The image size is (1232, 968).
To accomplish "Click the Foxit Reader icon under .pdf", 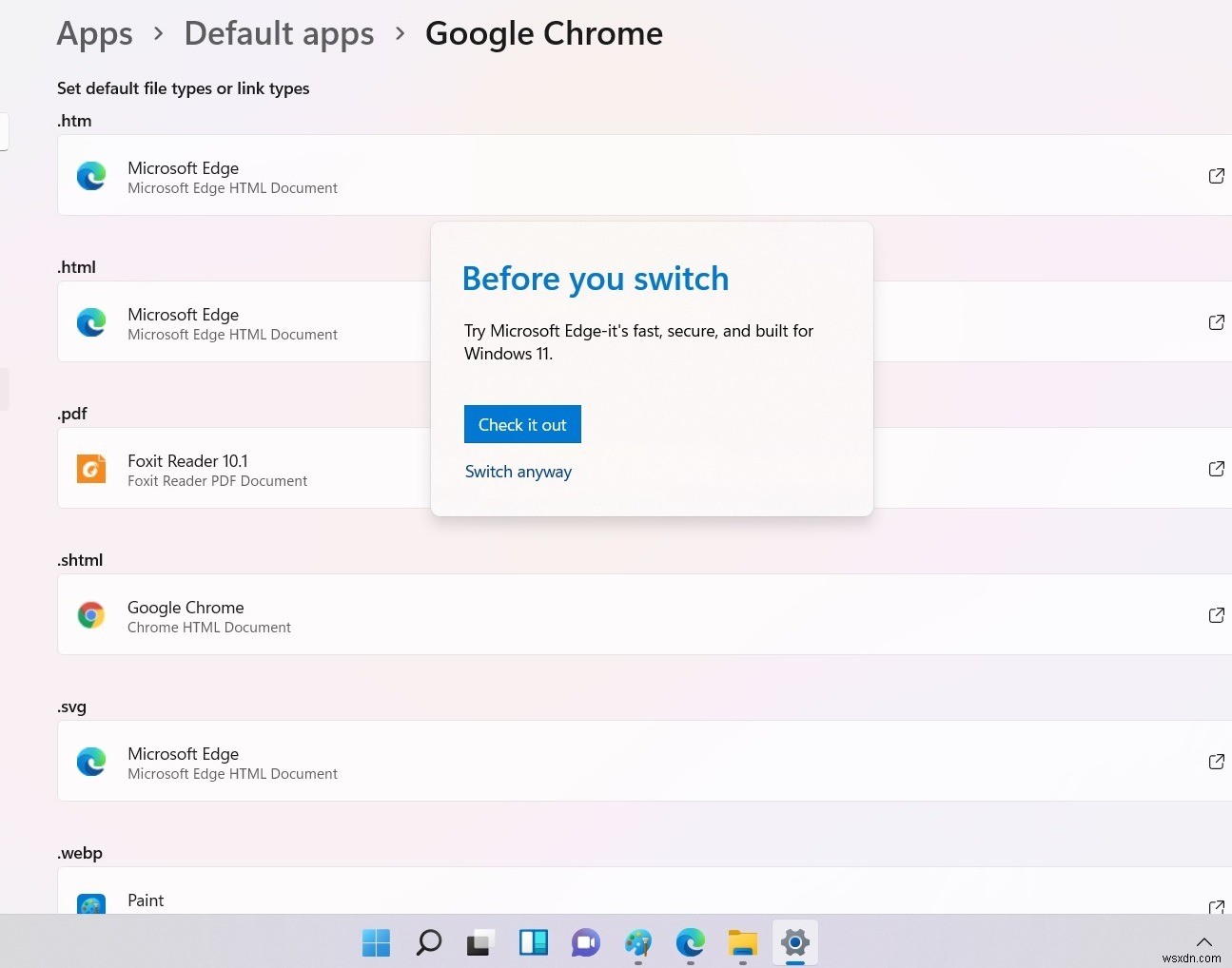I will [x=90, y=468].
